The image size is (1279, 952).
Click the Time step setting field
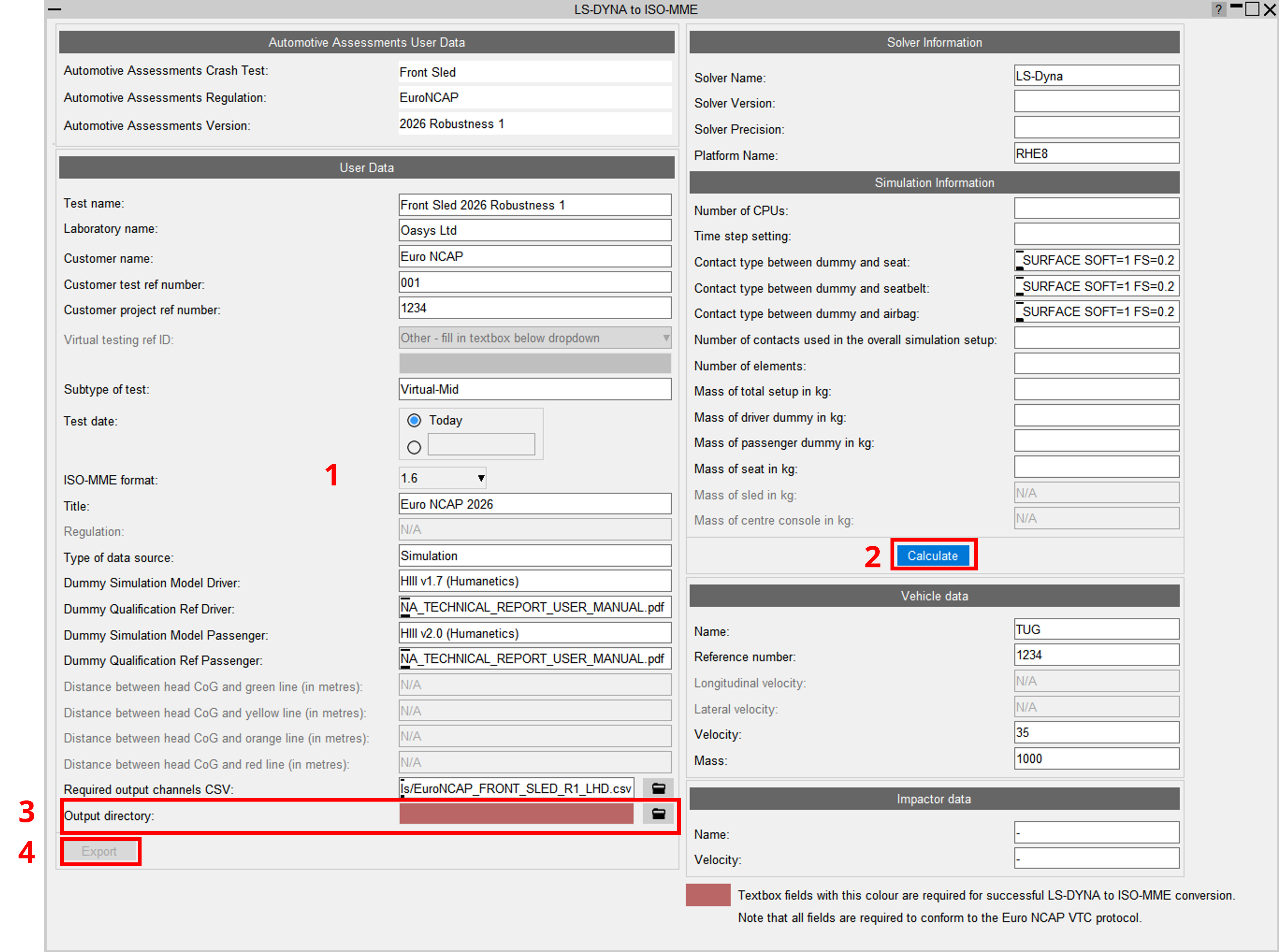pyautogui.click(x=1097, y=234)
